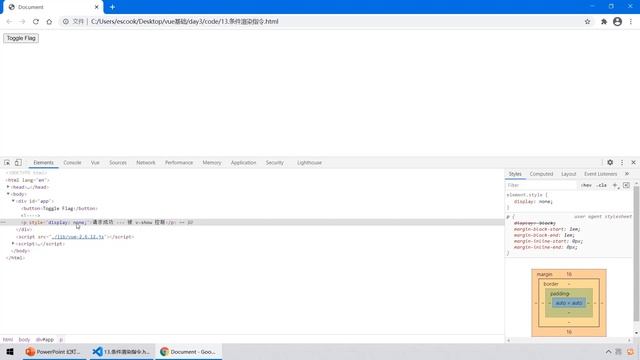This screenshot has height=360, width=640.
Task: Switch to the Lighthouse panel
Action: point(309,162)
